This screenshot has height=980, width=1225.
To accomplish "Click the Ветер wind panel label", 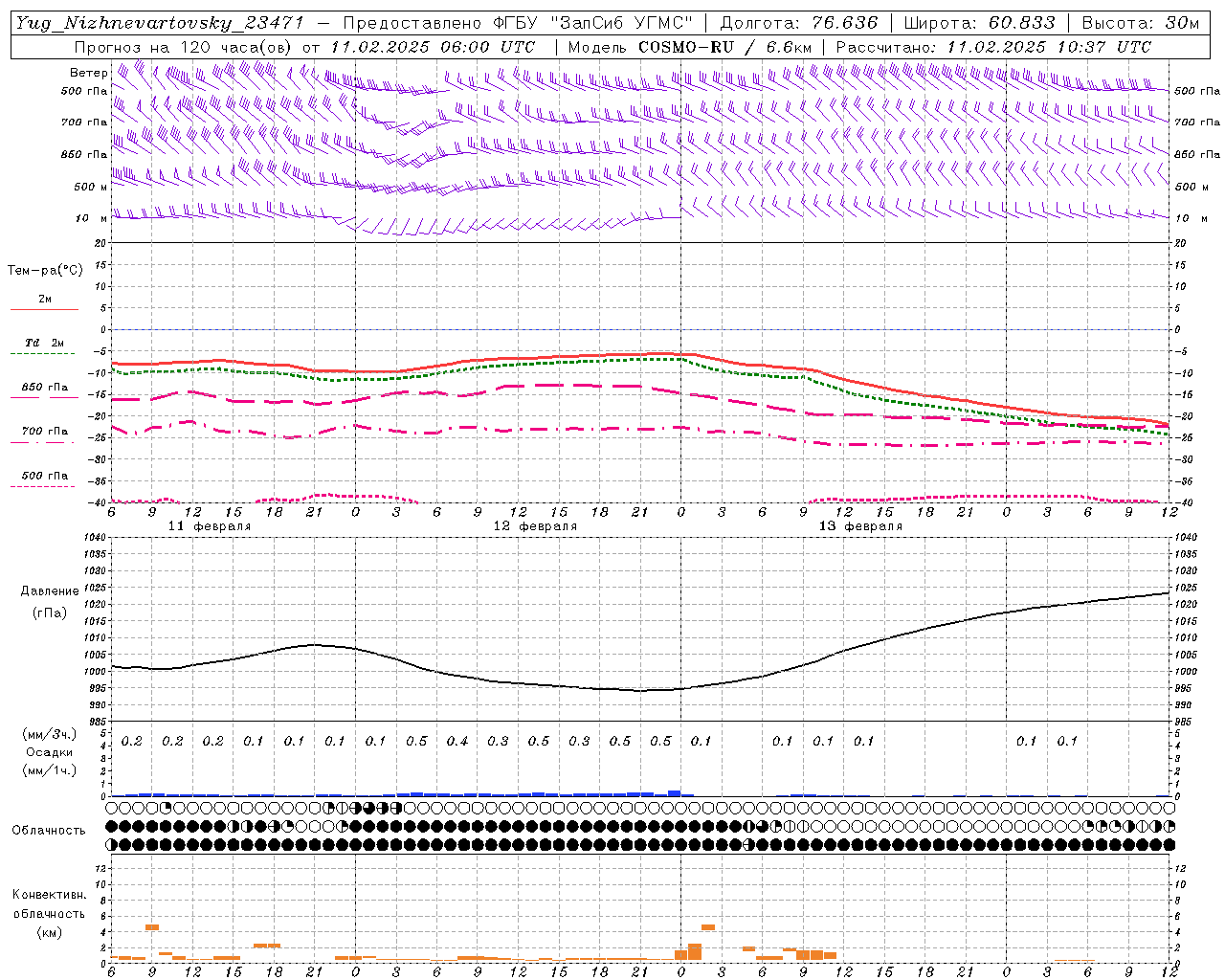I will 89,73.
